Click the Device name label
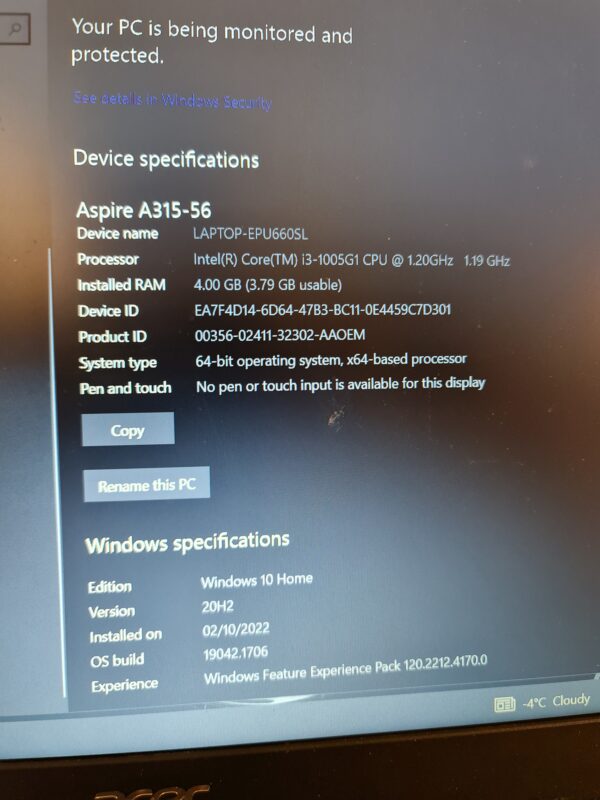 (117, 234)
